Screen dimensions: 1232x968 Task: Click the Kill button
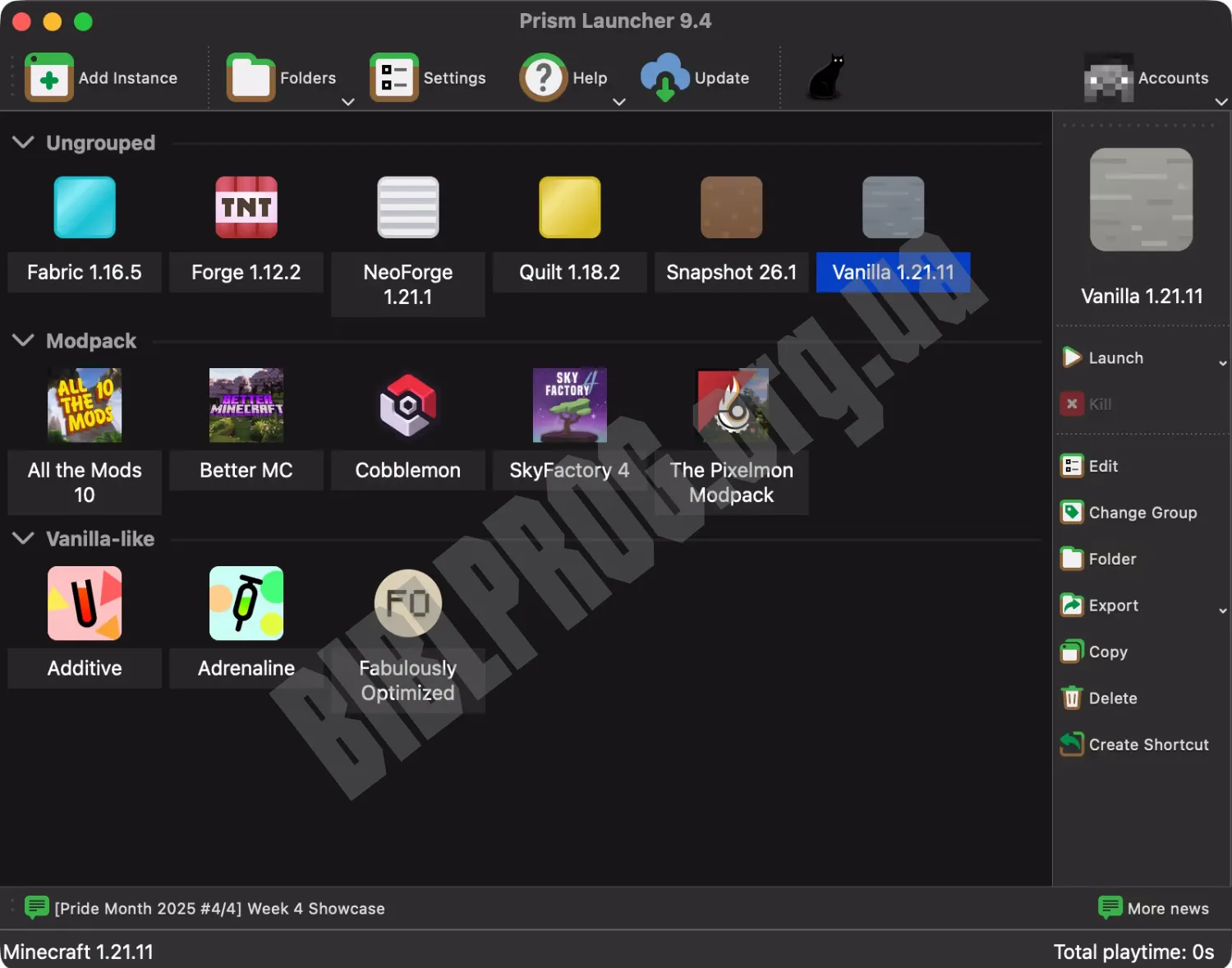click(x=1086, y=403)
